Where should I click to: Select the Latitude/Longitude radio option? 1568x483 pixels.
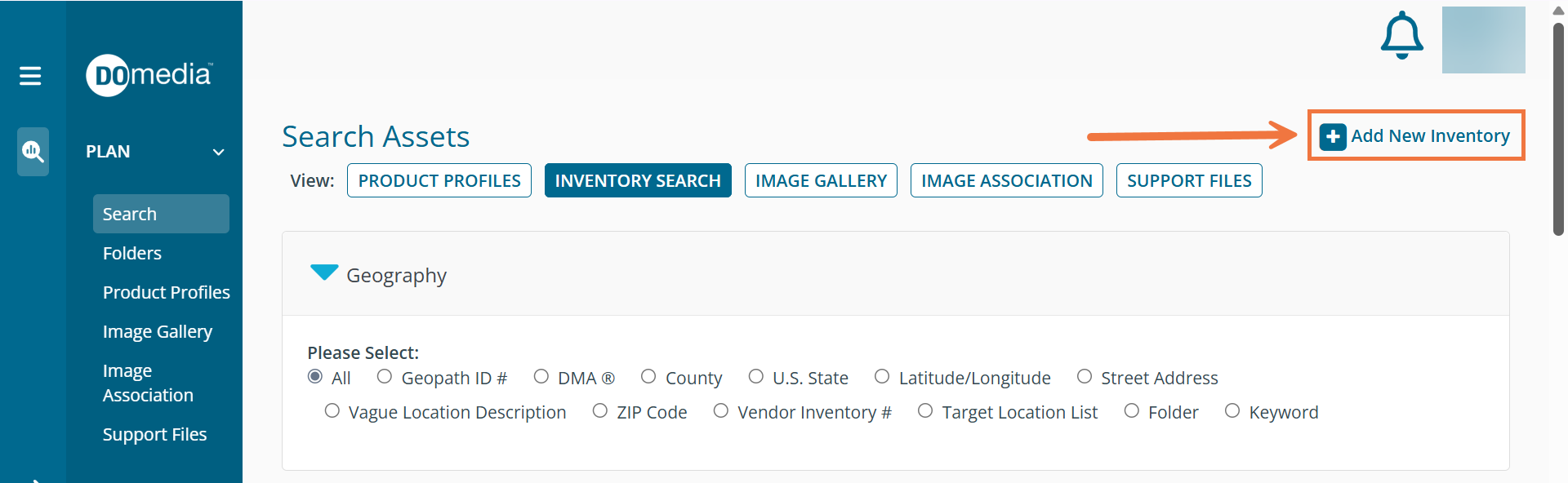coord(882,376)
